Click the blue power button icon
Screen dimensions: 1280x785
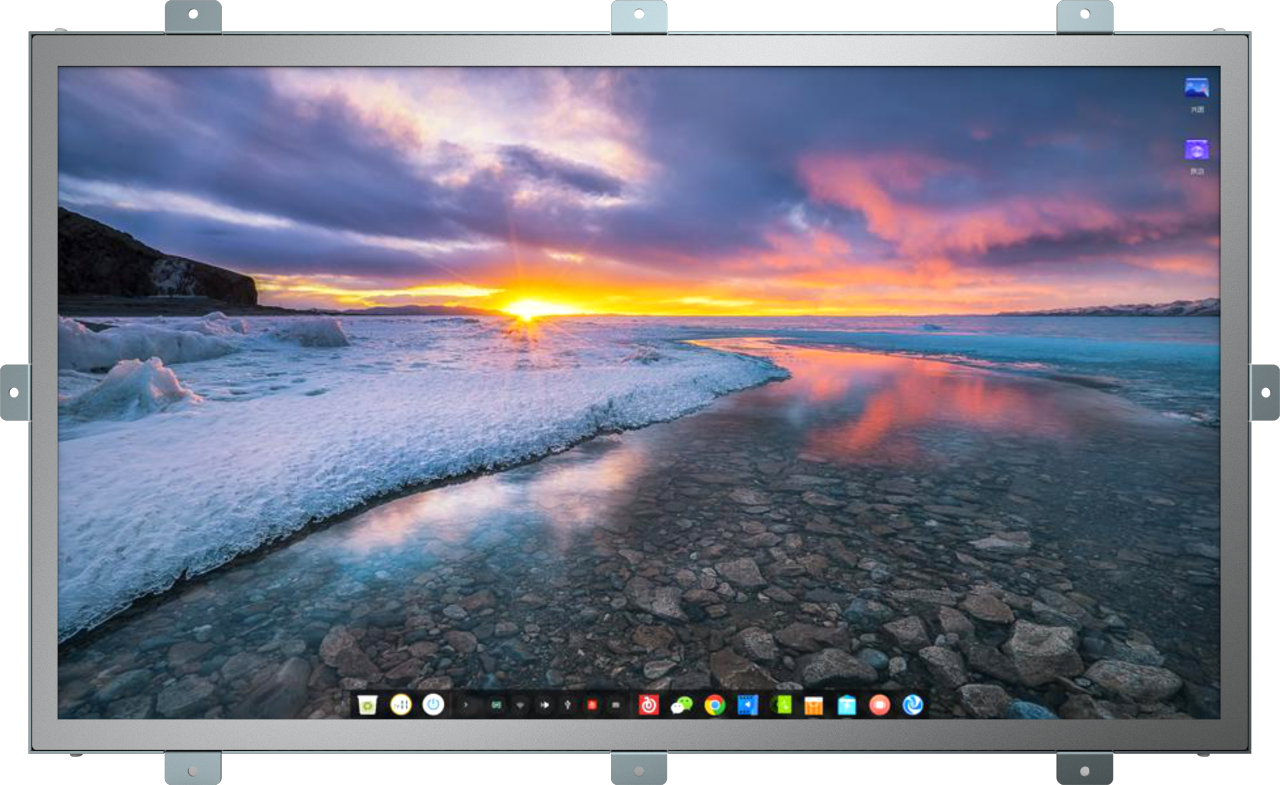pos(433,706)
